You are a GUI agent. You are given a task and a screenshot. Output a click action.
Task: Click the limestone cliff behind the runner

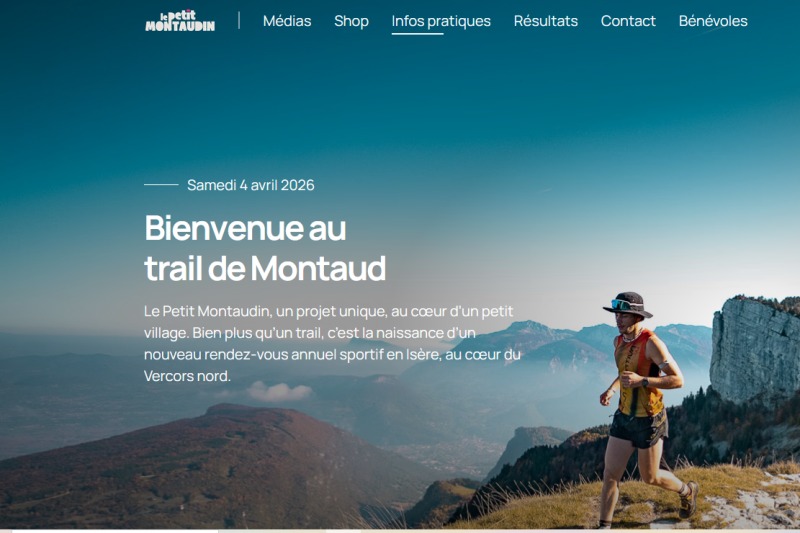[x=754, y=352]
